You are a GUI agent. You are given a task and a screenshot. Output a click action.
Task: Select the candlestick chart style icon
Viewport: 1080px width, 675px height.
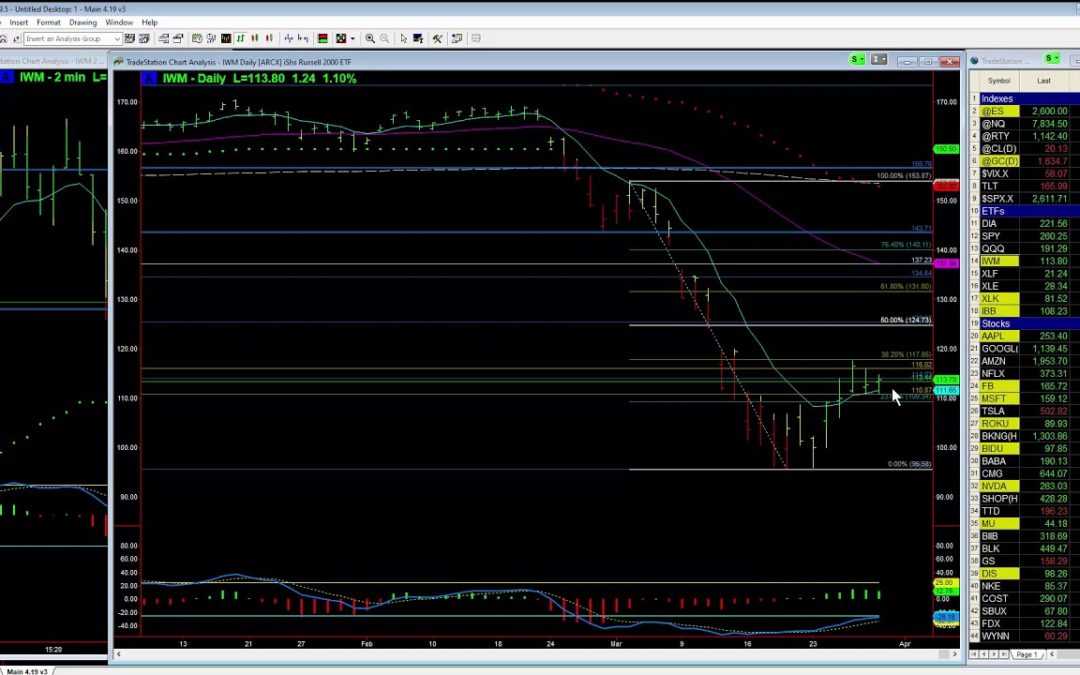tap(255, 39)
